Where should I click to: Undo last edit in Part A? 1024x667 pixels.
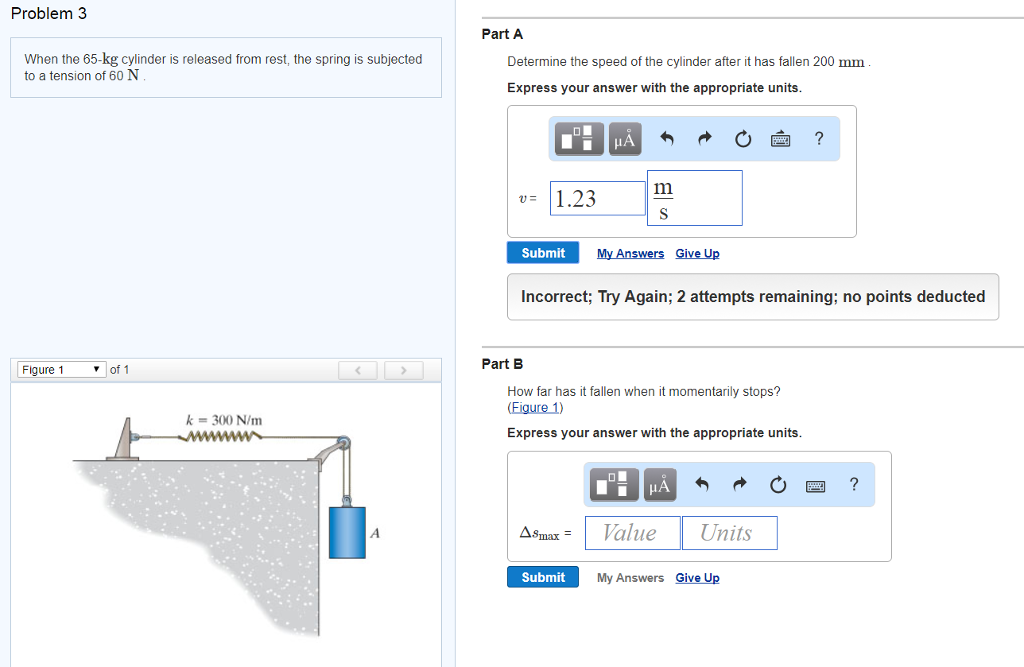tap(667, 140)
